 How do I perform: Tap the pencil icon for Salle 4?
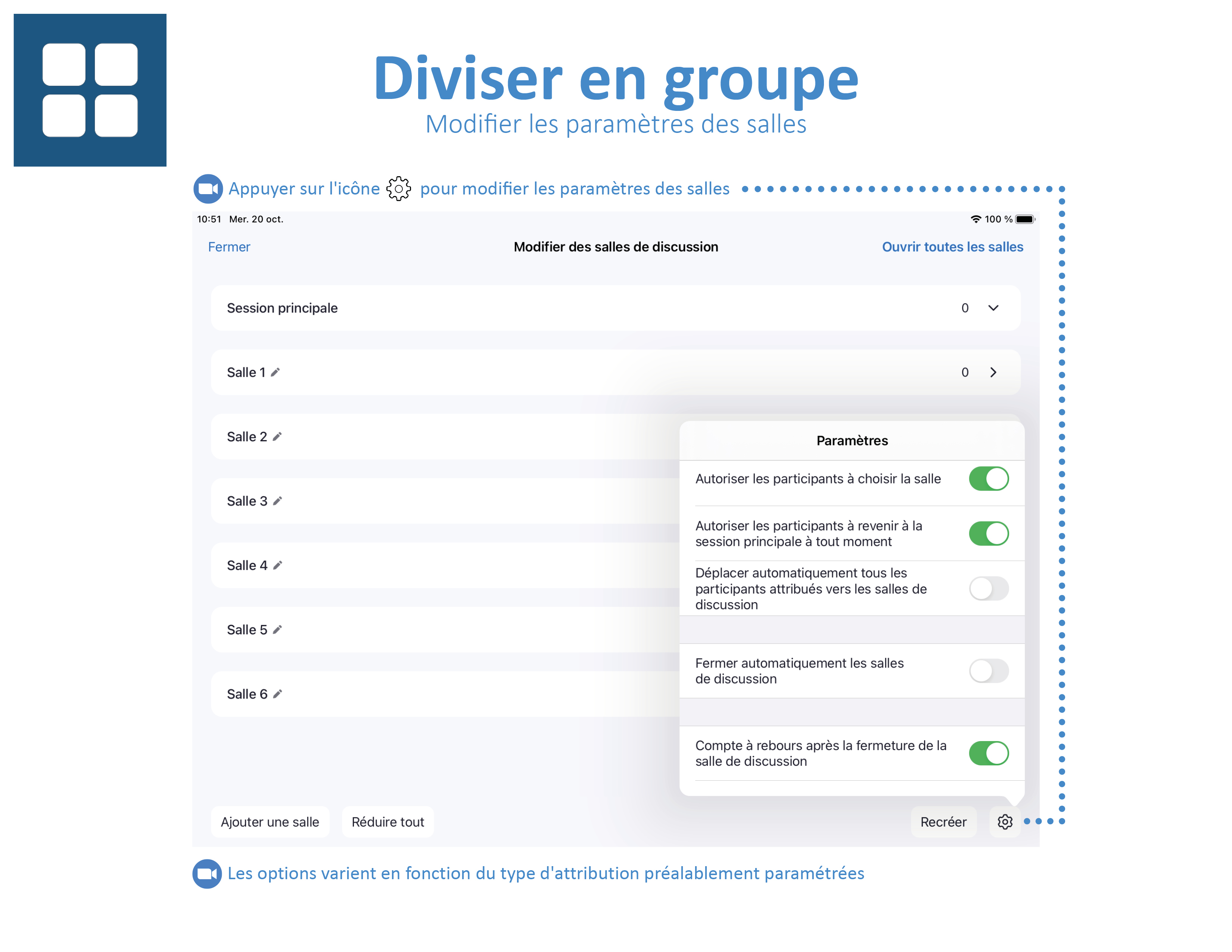(277, 565)
